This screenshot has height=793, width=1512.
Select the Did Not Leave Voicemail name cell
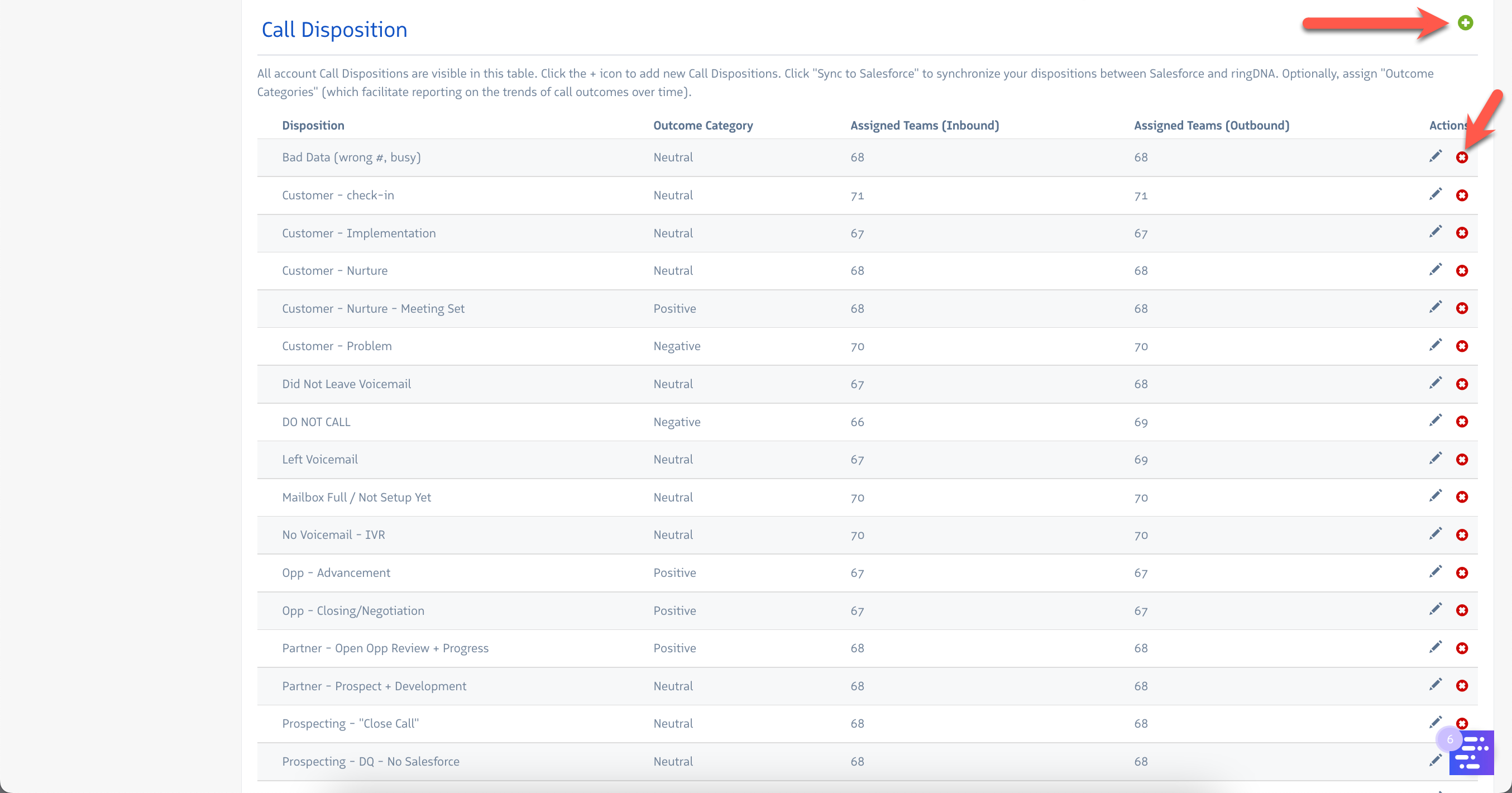346,384
